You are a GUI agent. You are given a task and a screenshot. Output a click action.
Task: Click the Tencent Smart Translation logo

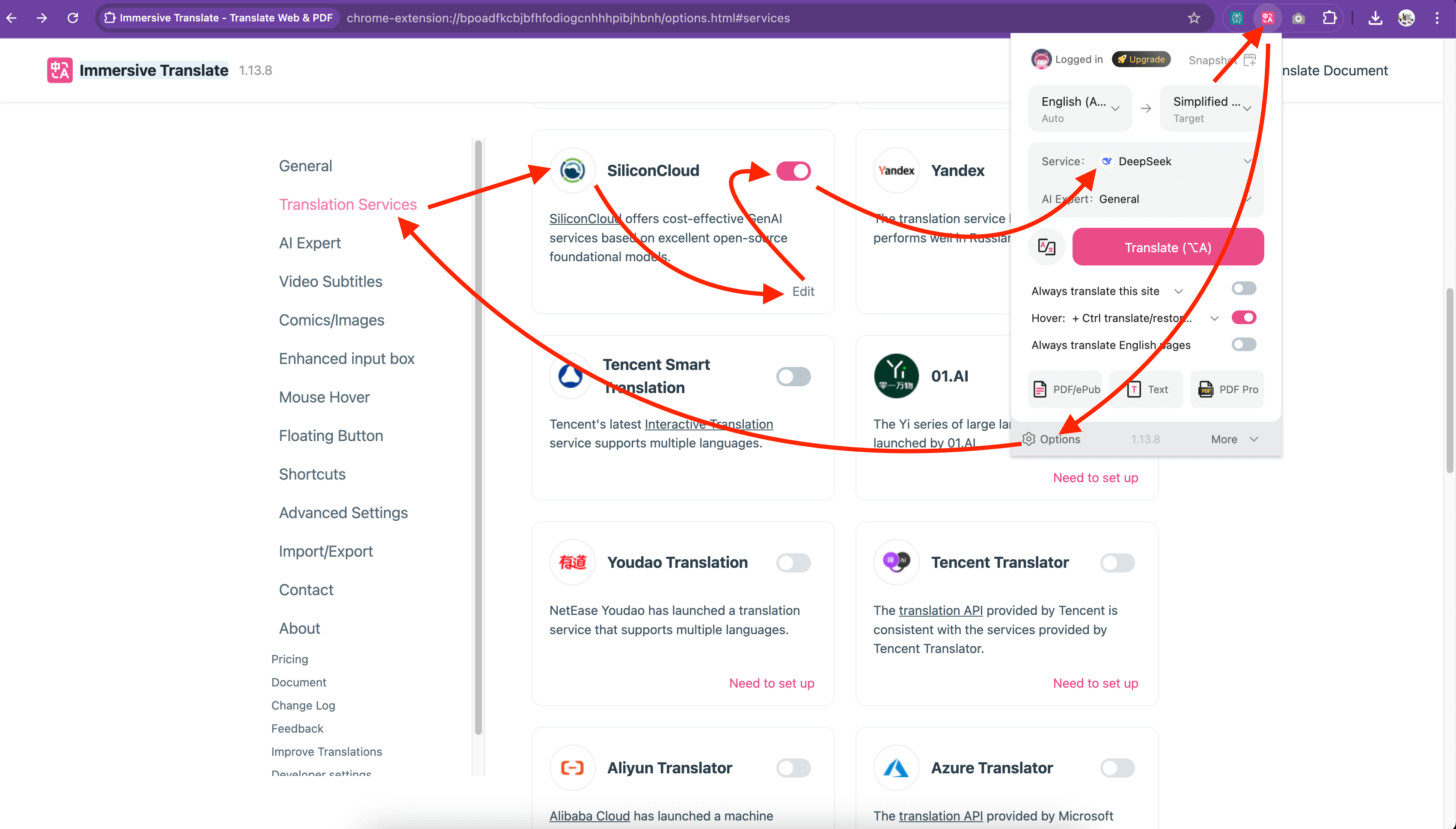(570, 376)
